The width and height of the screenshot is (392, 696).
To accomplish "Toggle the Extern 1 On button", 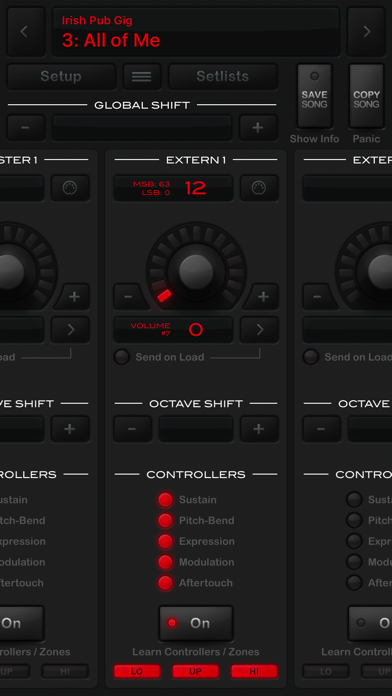I will (x=196, y=623).
